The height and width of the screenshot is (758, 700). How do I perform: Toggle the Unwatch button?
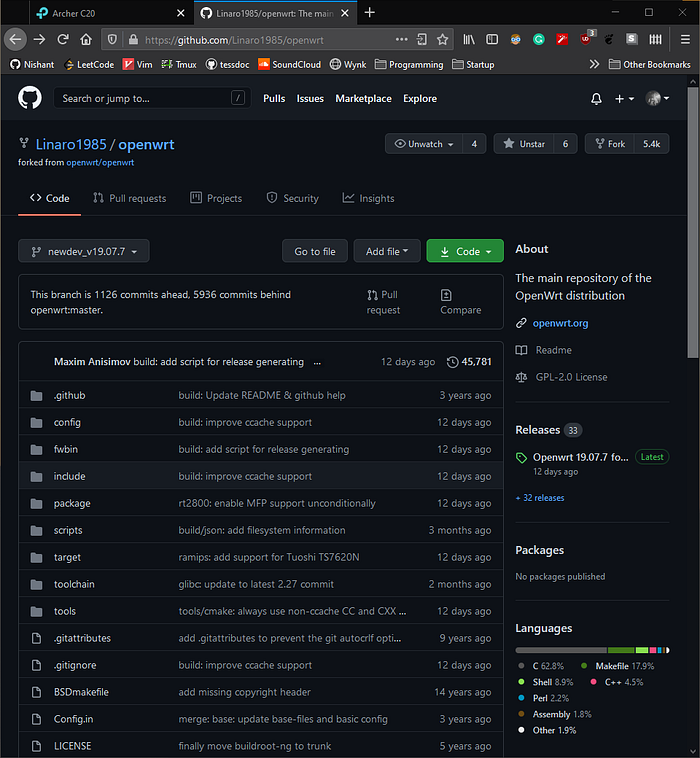point(424,144)
